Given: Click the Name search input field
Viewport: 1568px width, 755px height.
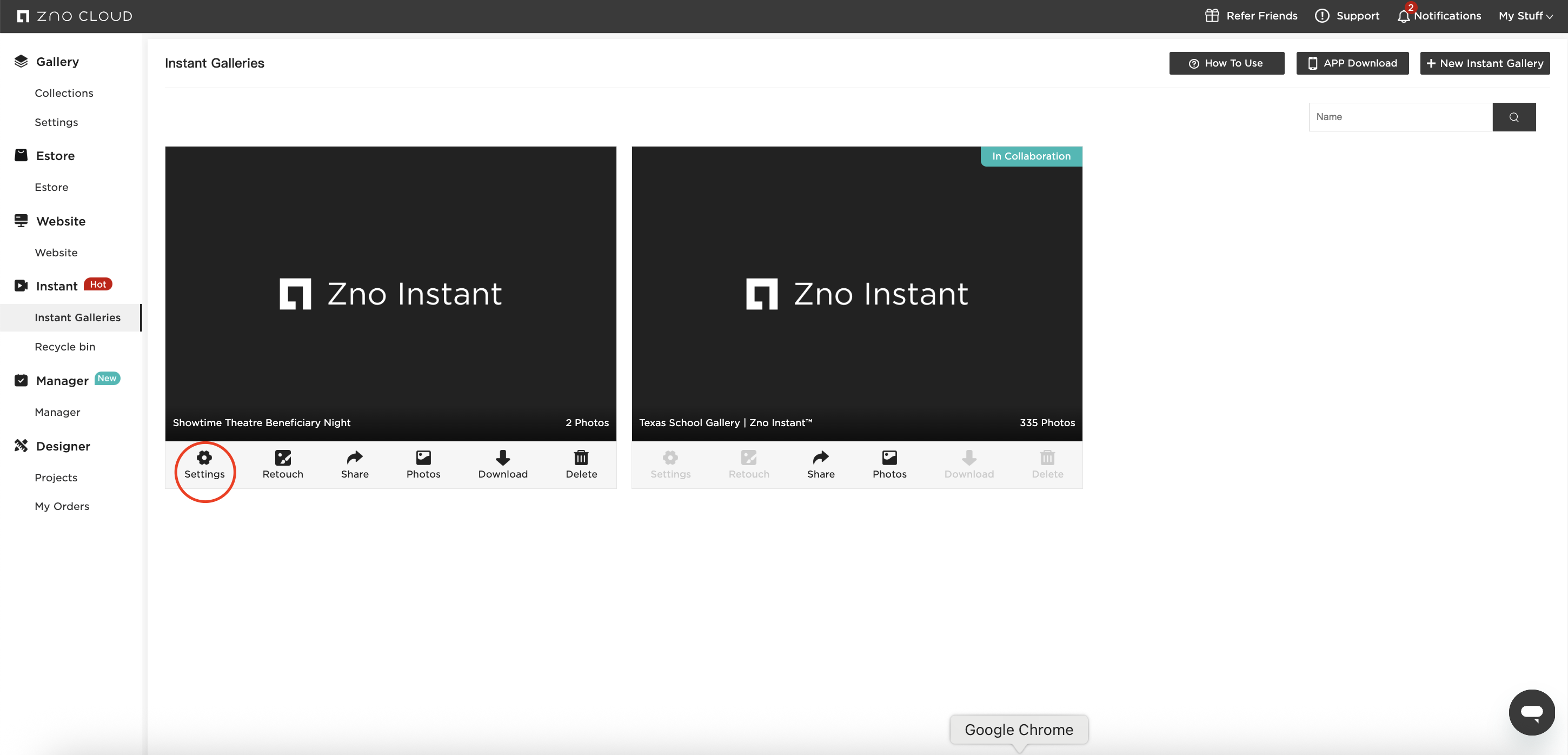Looking at the screenshot, I should coord(1400,116).
